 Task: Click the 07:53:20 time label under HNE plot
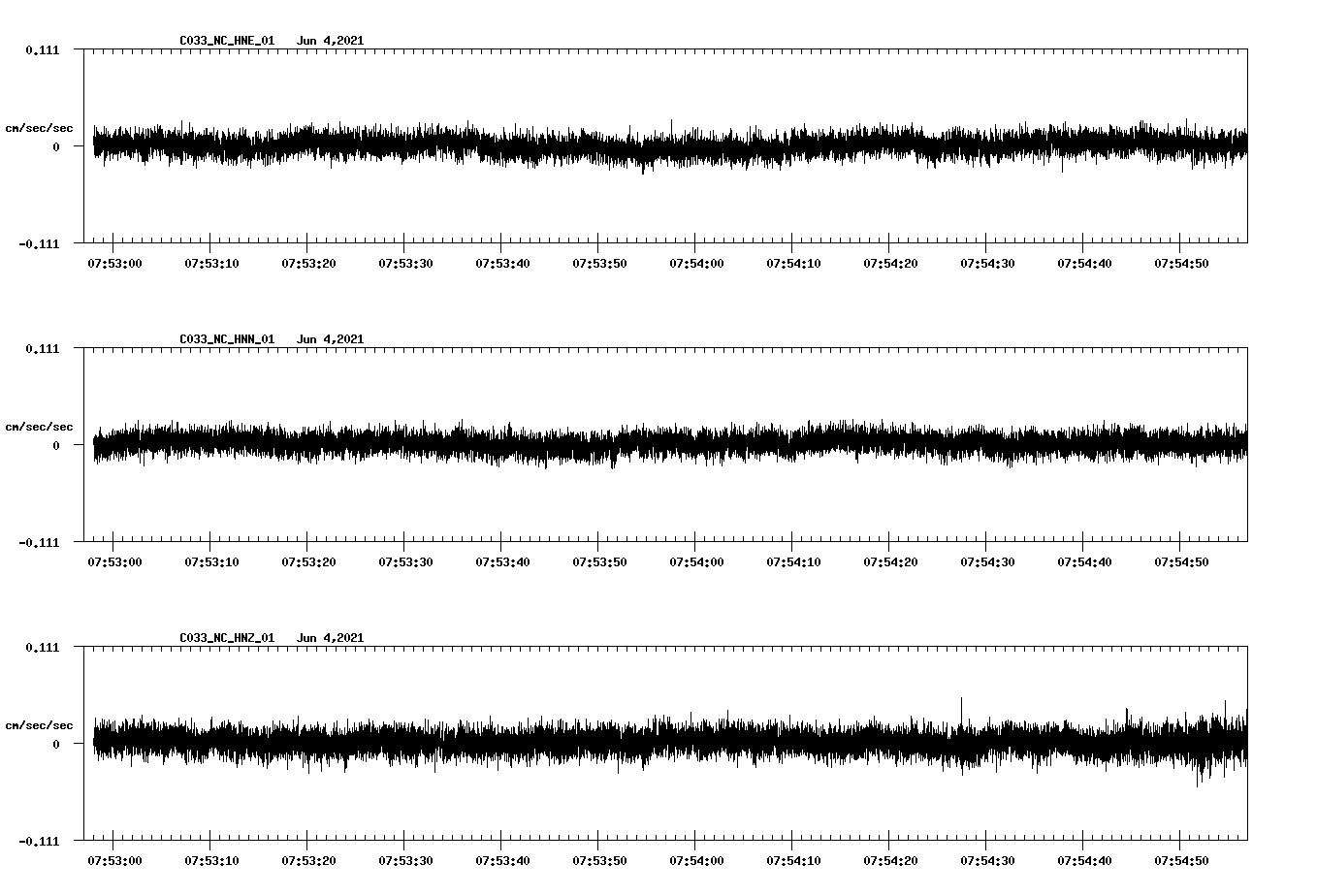308,263
